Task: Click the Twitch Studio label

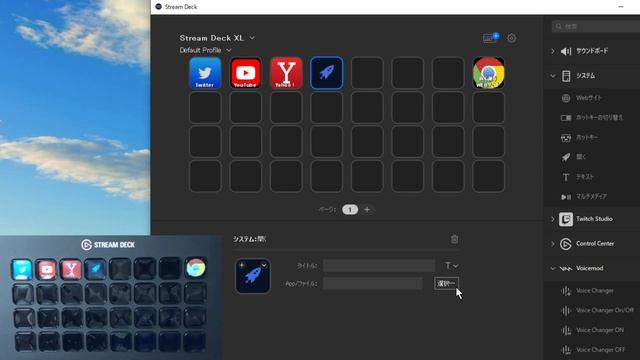Action: 594,219
